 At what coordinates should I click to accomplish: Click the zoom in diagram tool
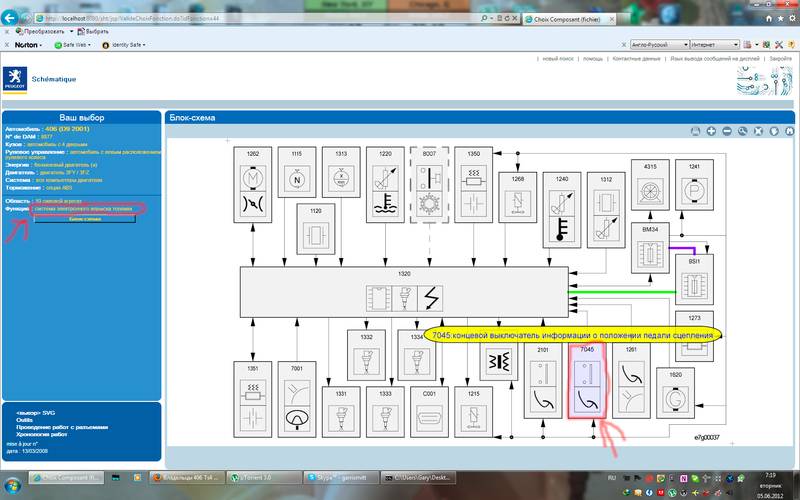pyautogui.click(x=712, y=131)
